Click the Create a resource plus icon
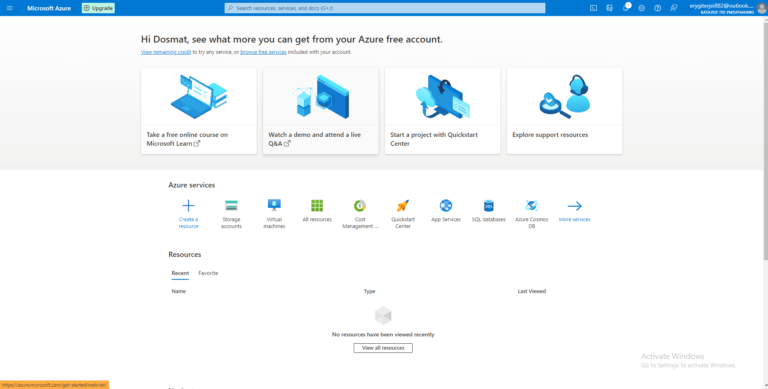Image resolution: width=768 pixels, height=389 pixels. [189, 206]
